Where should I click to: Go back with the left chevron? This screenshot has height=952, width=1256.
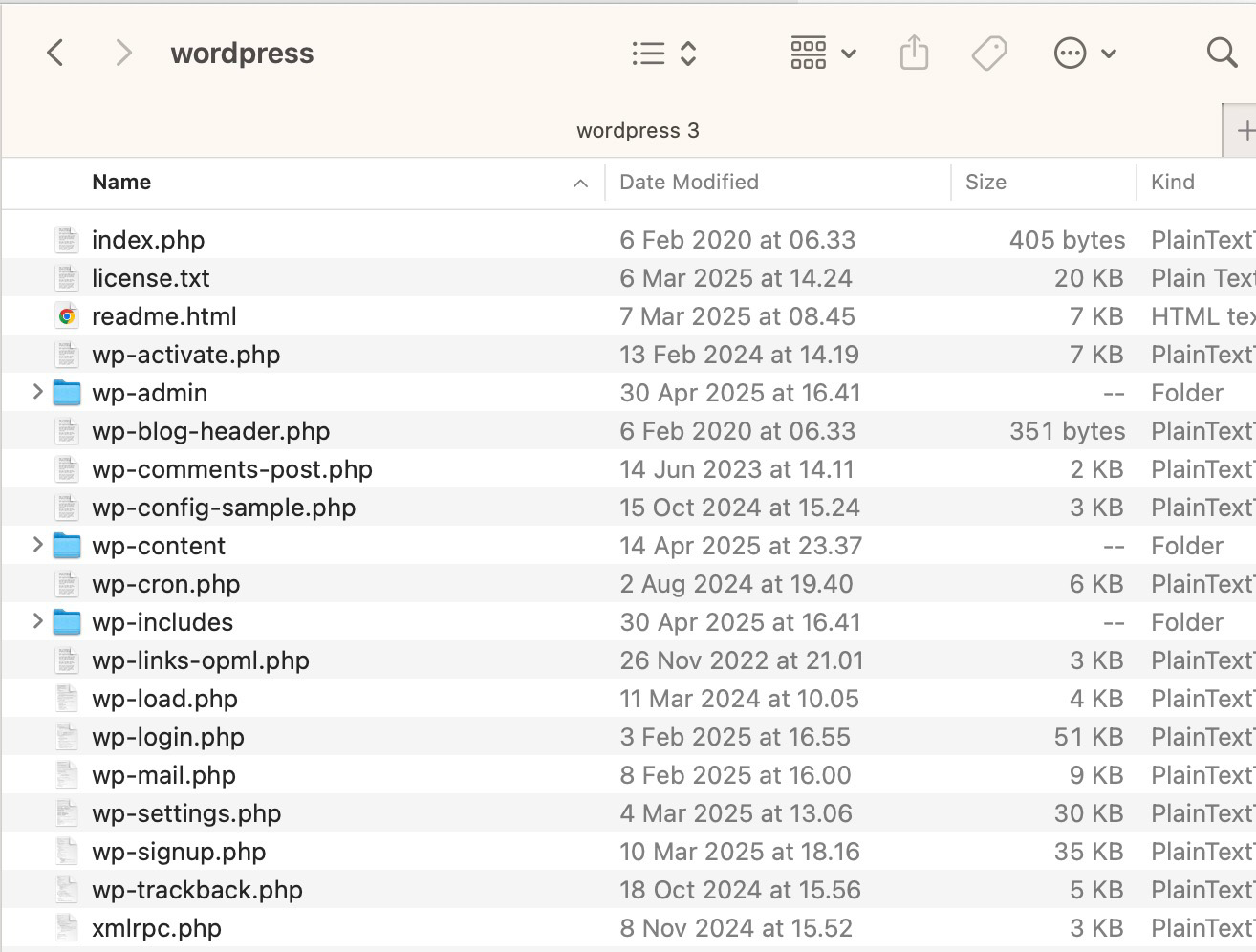[55, 53]
